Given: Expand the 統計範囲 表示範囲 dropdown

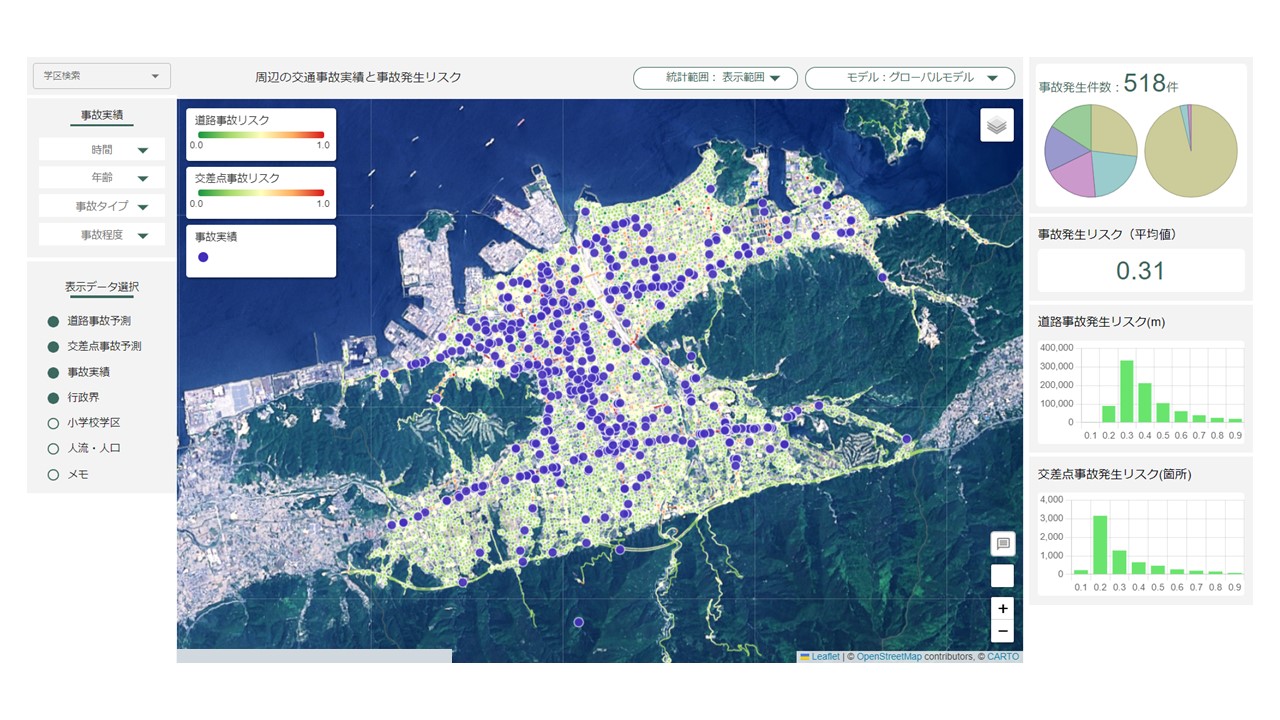Looking at the screenshot, I should coord(715,78).
